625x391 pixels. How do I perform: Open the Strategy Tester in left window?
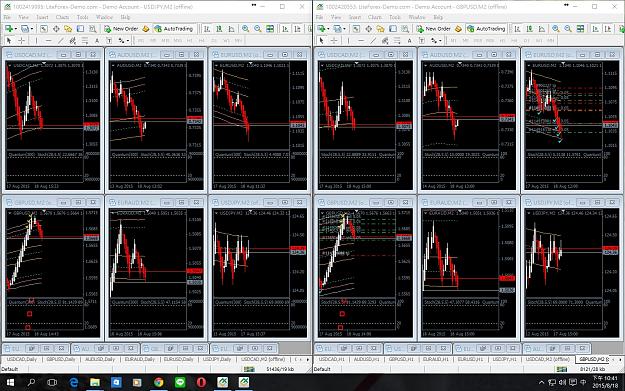93,29
